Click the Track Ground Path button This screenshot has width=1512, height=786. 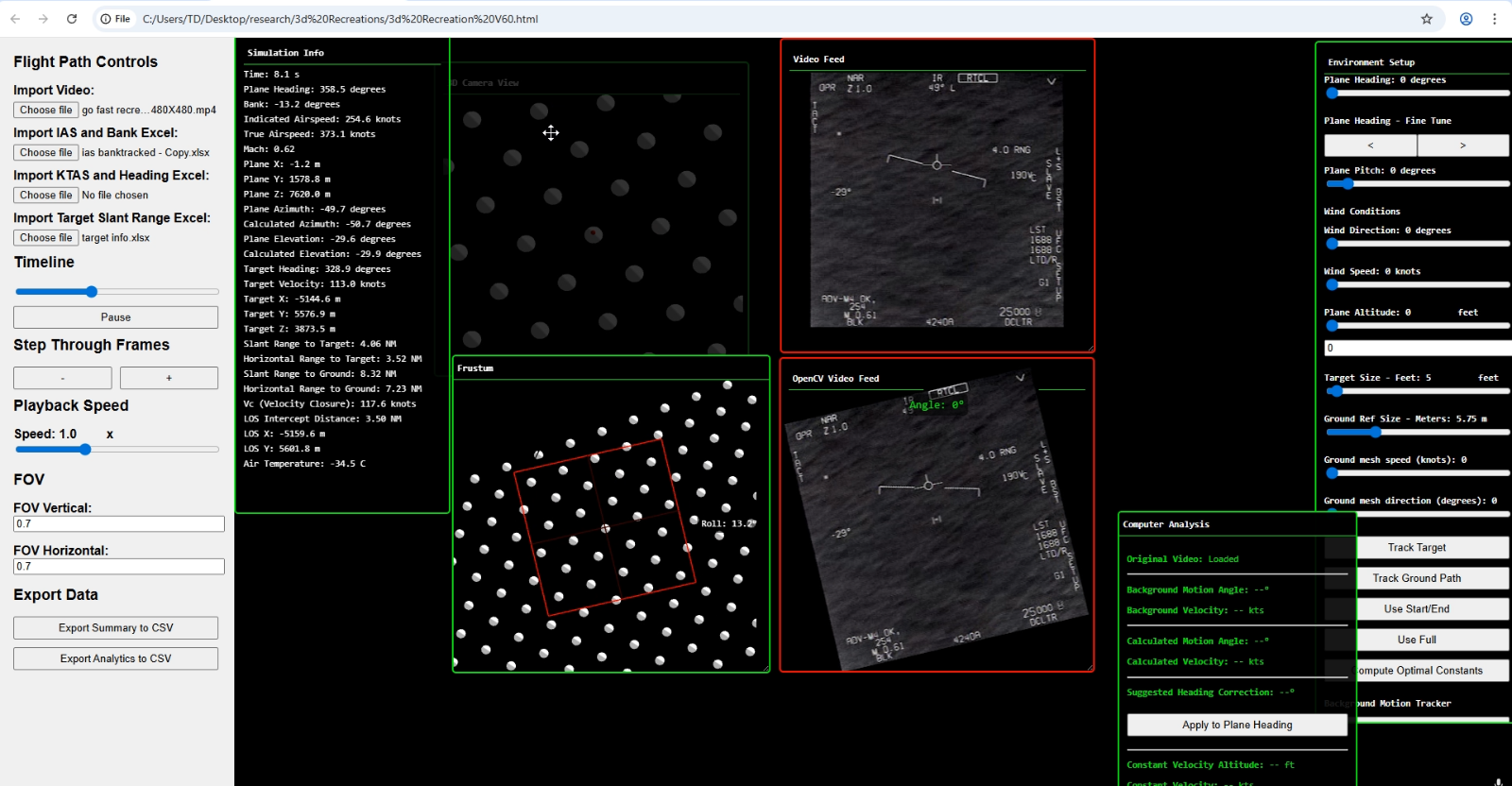point(1417,578)
